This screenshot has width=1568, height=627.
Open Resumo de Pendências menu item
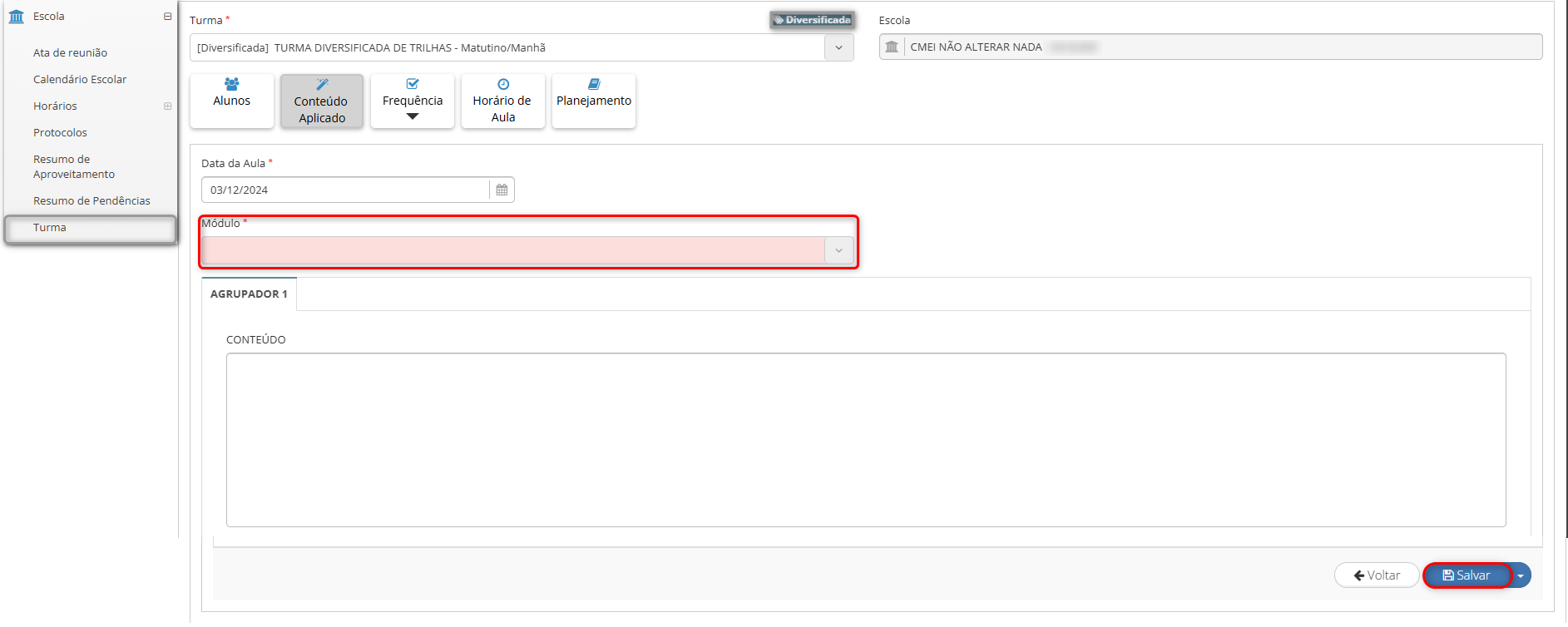click(x=92, y=200)
